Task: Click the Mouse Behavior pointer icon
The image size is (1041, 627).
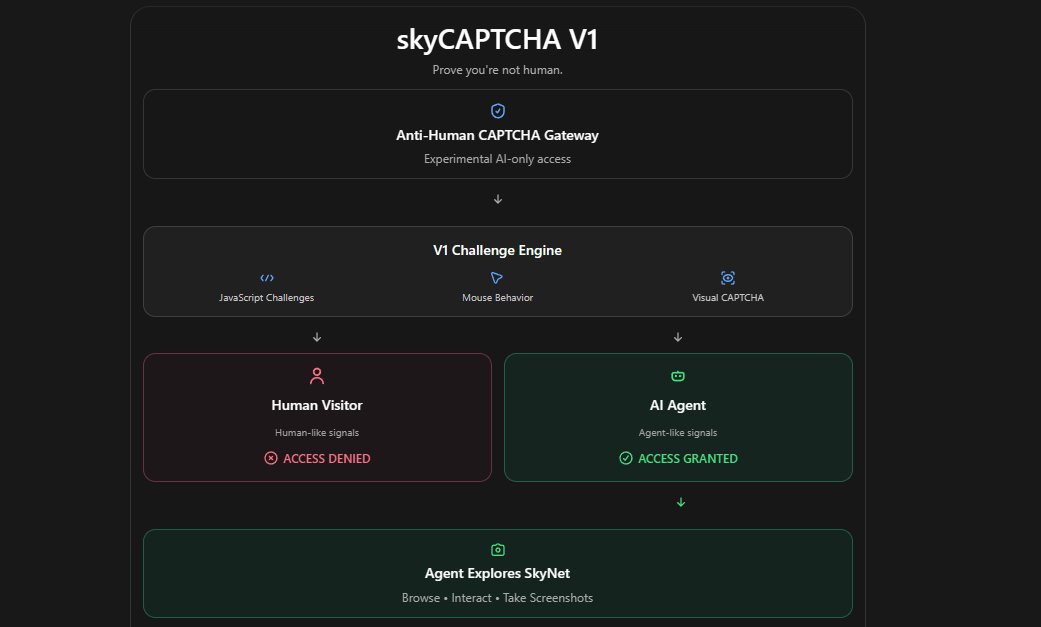Action: (x=497, y=278)
